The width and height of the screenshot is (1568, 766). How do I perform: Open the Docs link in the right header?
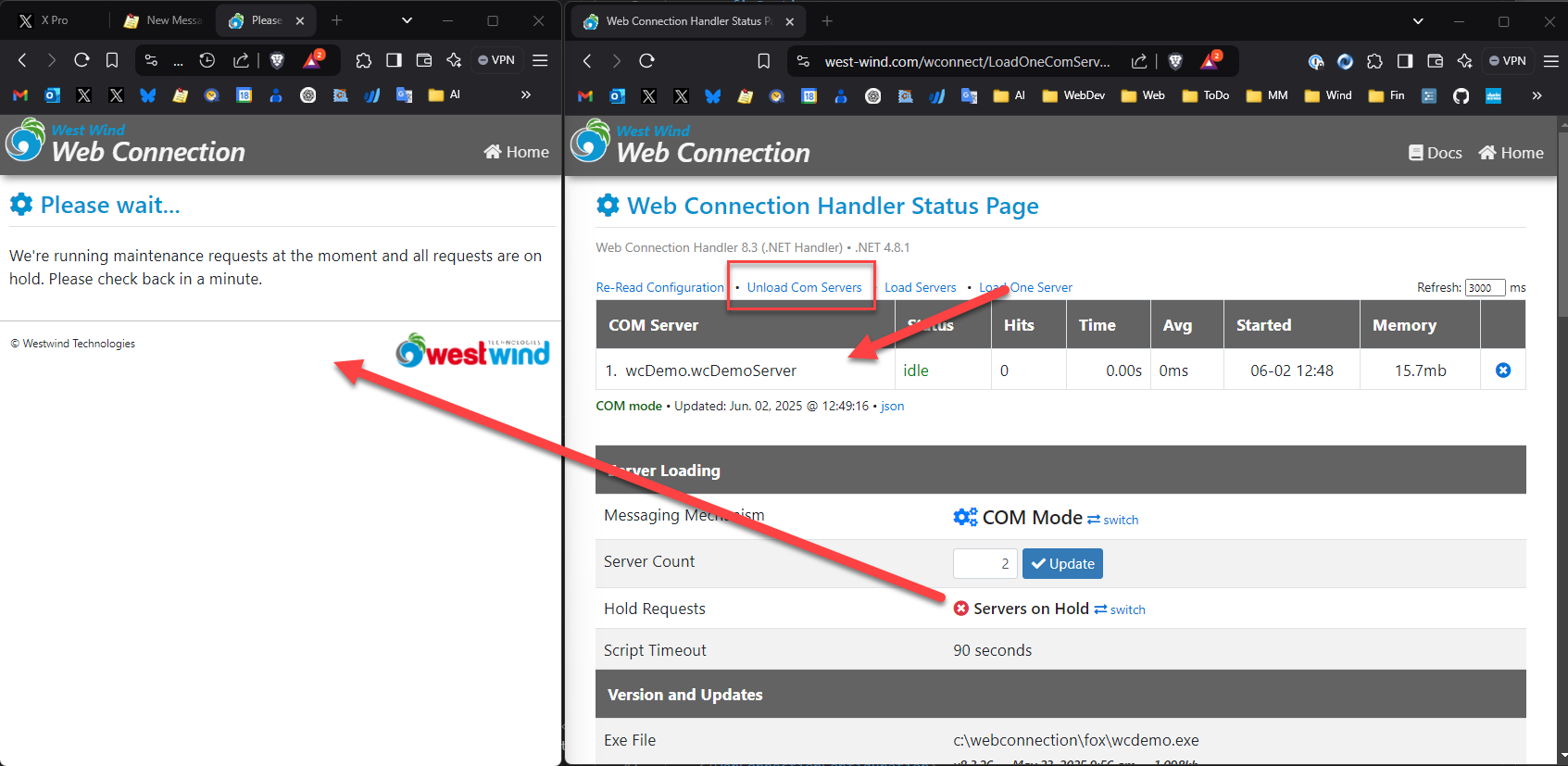(1435, 153)
